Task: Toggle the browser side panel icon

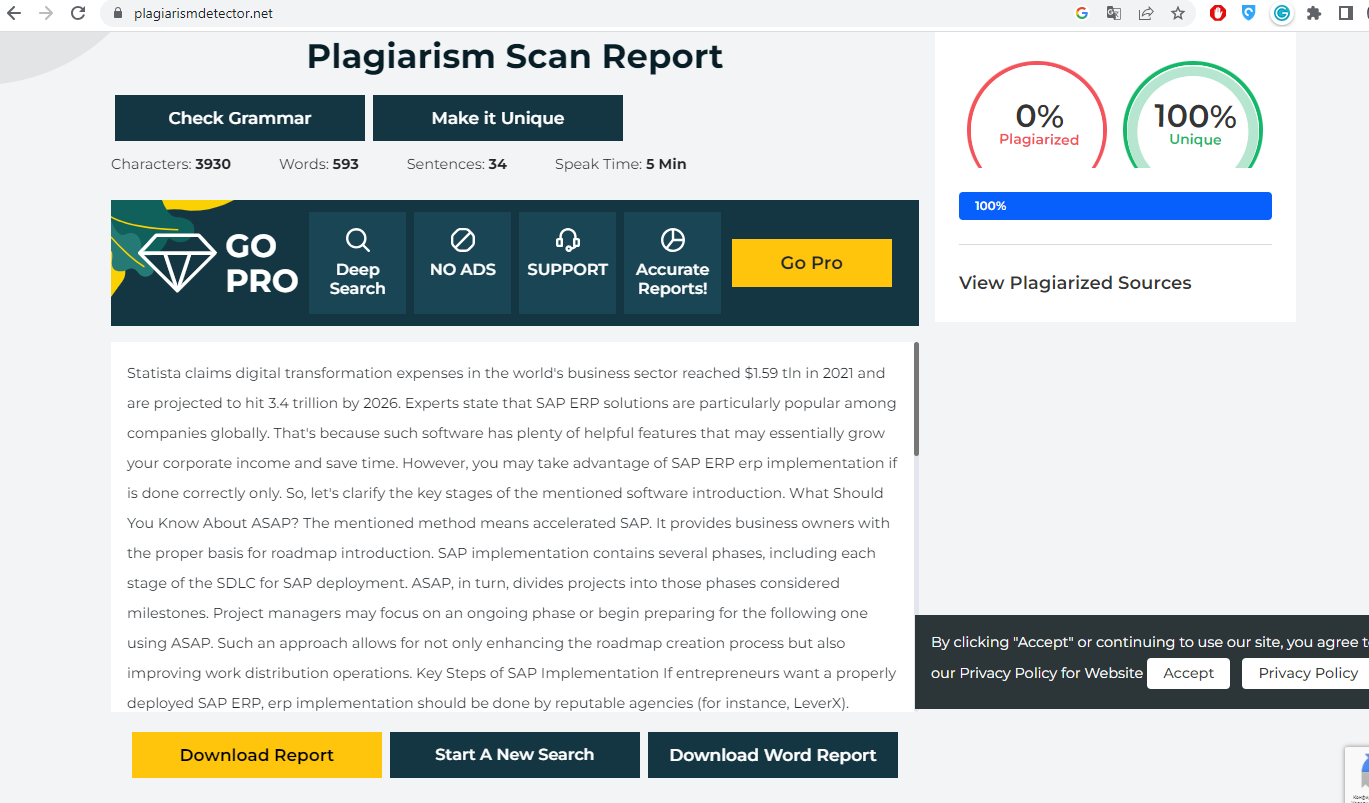Action: (x=1346, y=13)
